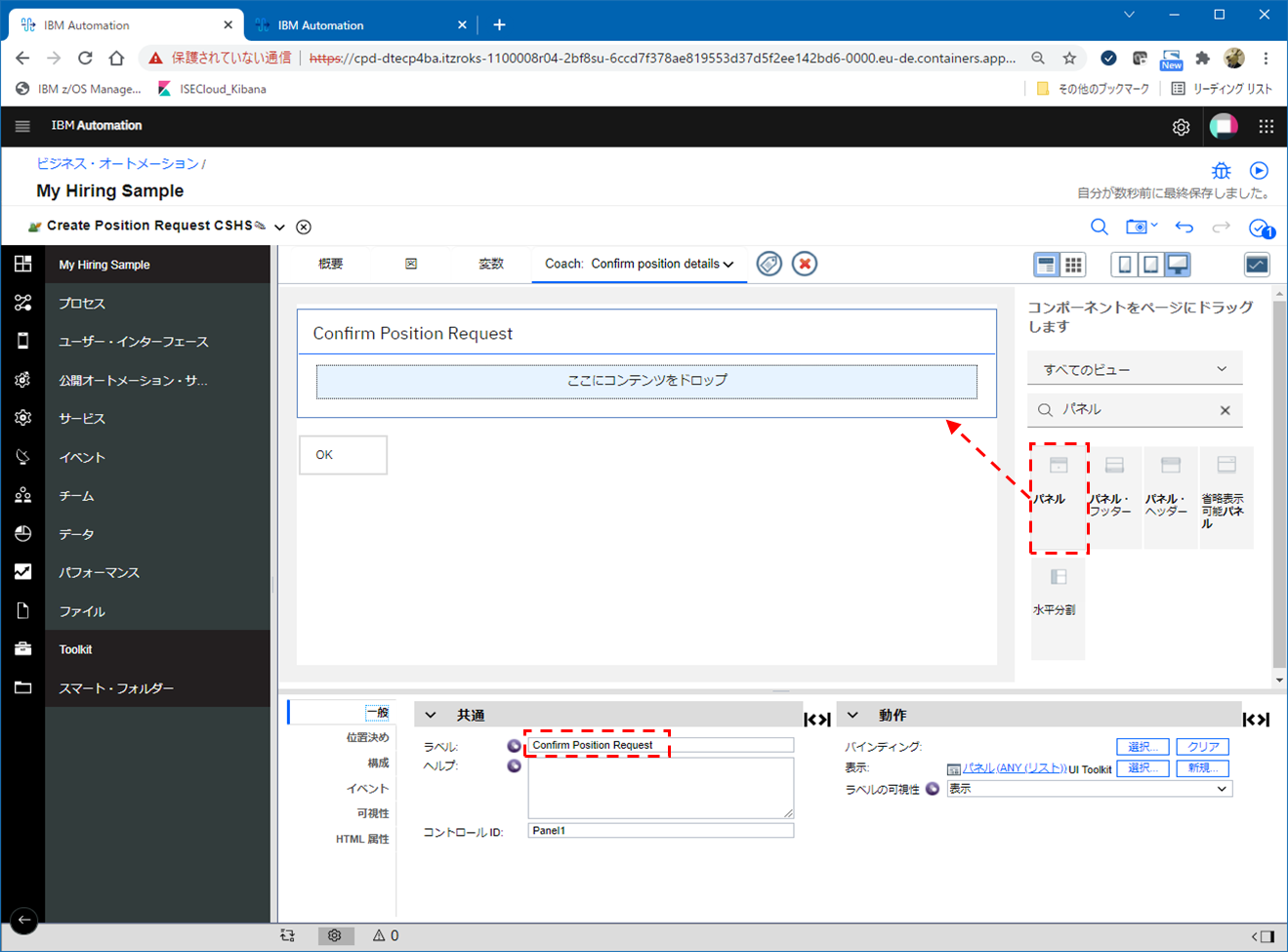Image resolution: width=1288 pixels, height=952 pixels.
Task: Toggle the chart panel button on the right
Action: pyautogui.click(x=1257, y=265)
